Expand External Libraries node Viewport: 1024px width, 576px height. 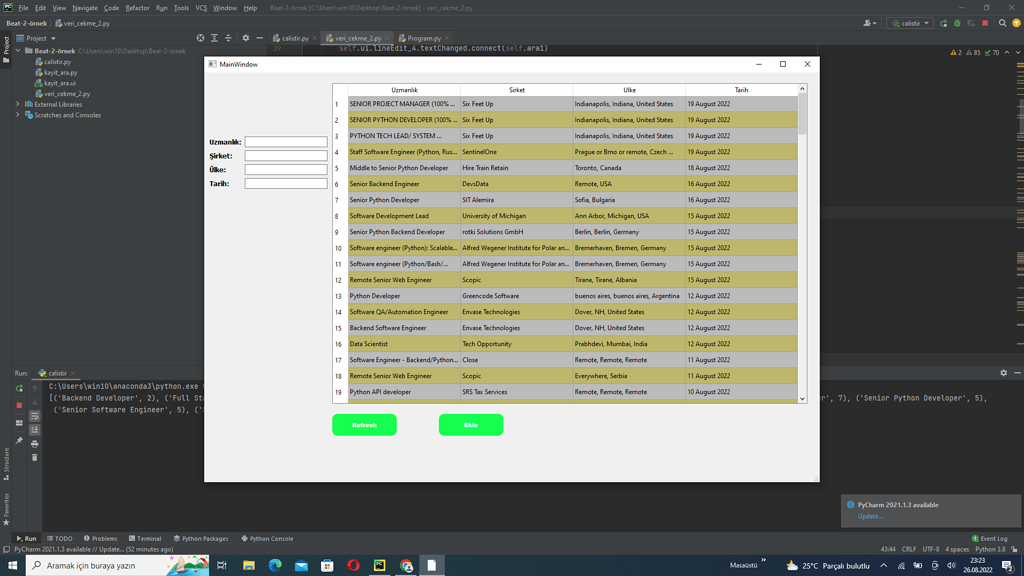[18, 104]
